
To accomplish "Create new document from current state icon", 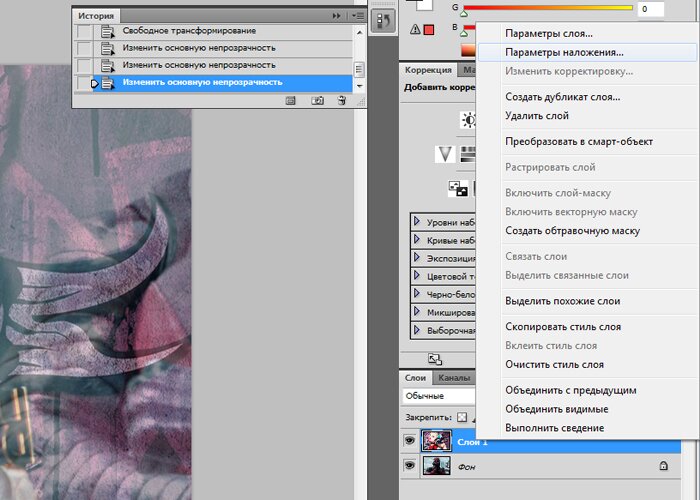I will [291, 100].
